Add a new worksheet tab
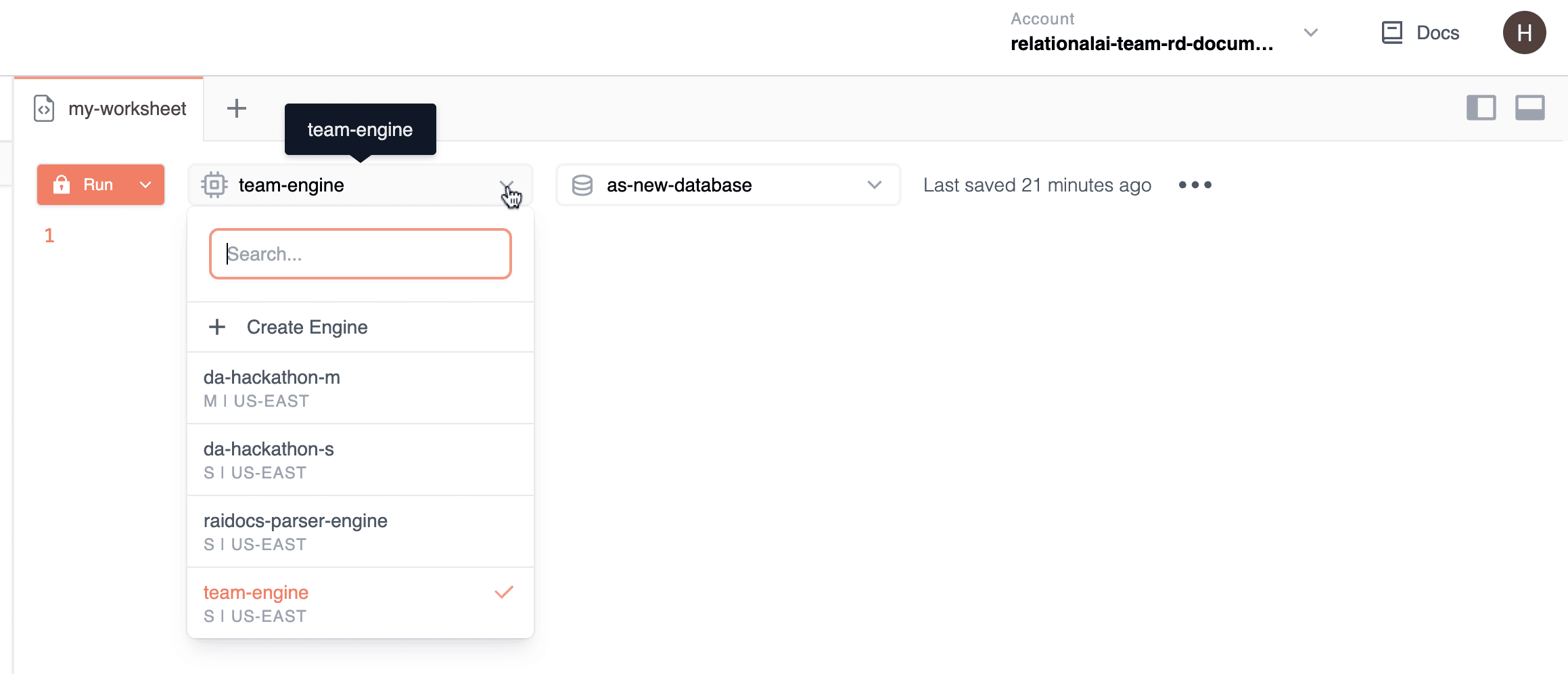The height and width of the screenshot is (674, 1568). [237, 108]
